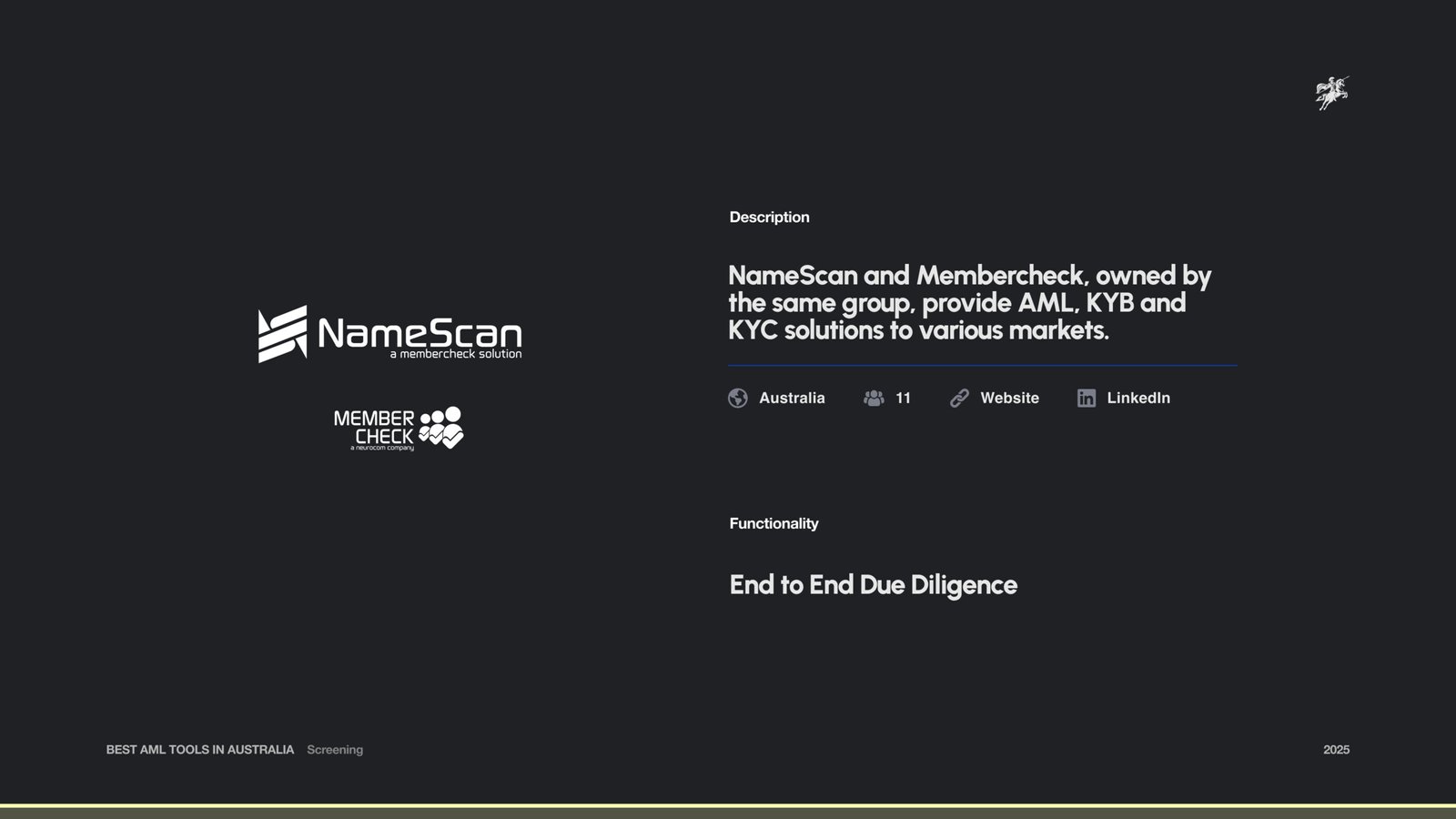Open the Website link
The height and width of the screenshot is (819, 1456).
tap(1009, 398)
